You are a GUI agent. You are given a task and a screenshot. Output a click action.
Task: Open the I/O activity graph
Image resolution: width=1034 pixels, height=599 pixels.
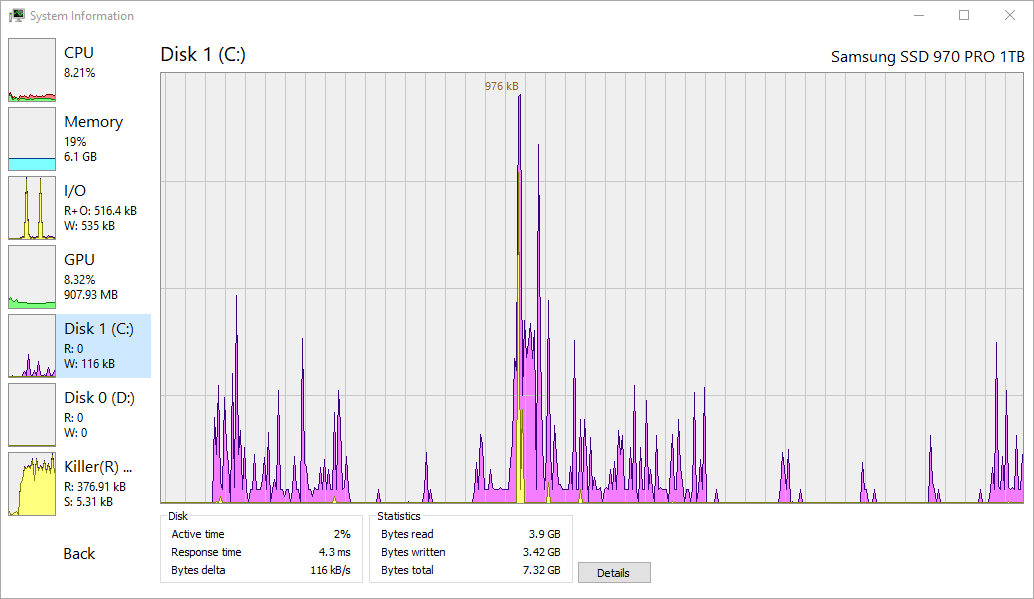31,209
